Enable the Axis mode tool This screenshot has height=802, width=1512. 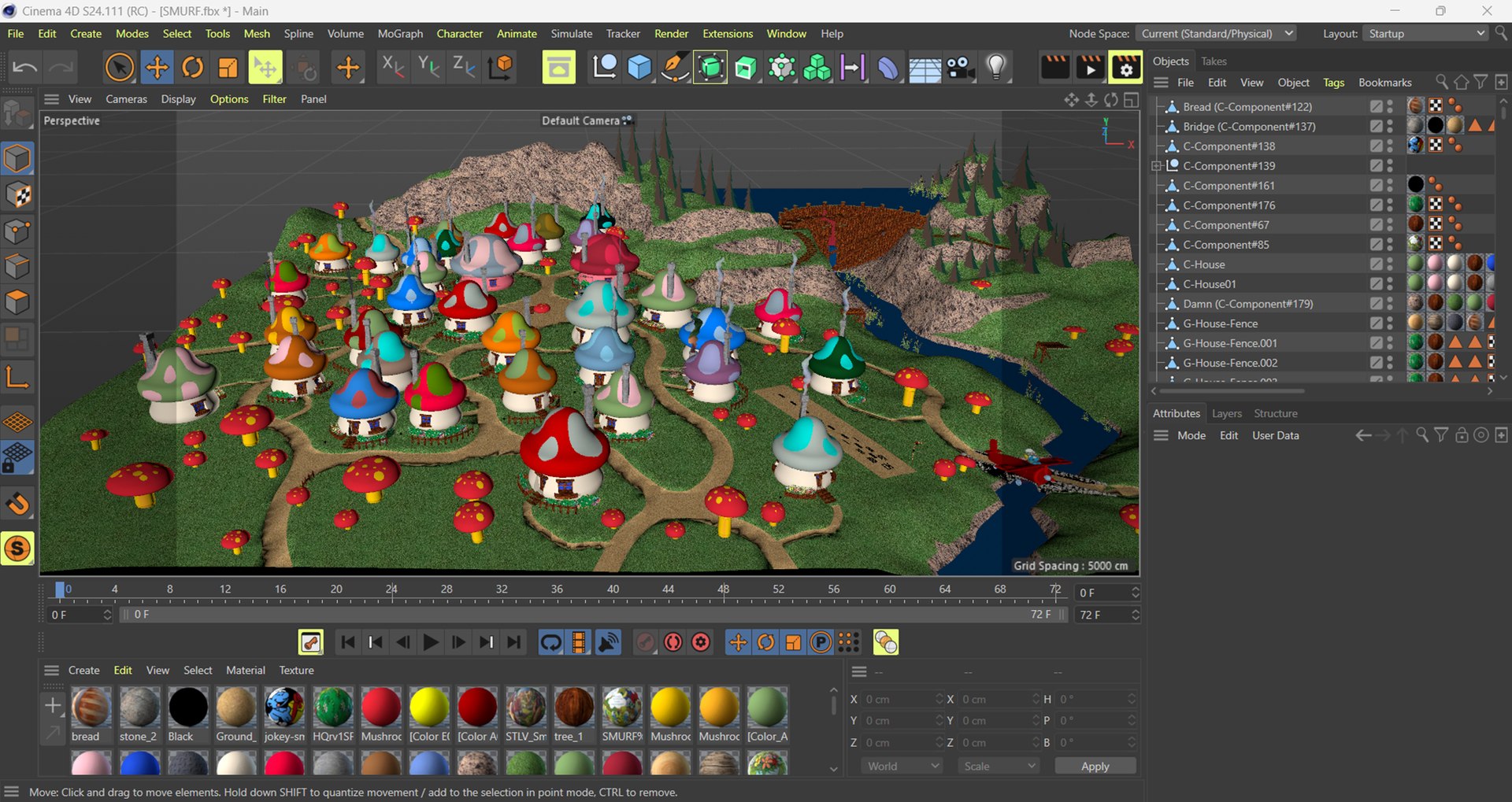pyautogui.click(x=17, y=378)
